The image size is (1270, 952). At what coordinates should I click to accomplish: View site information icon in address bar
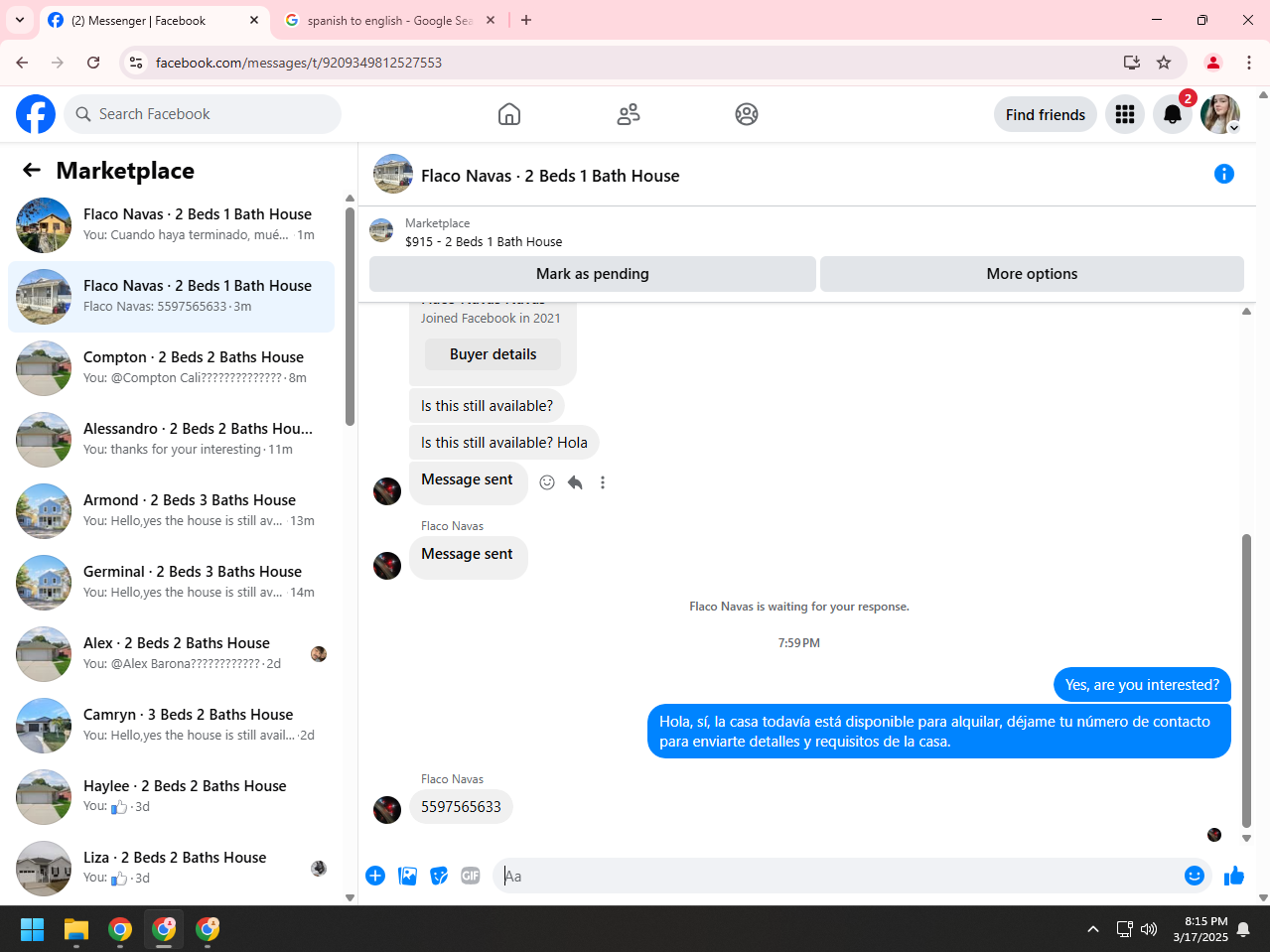pyautogui.click(x=137, y=63)
